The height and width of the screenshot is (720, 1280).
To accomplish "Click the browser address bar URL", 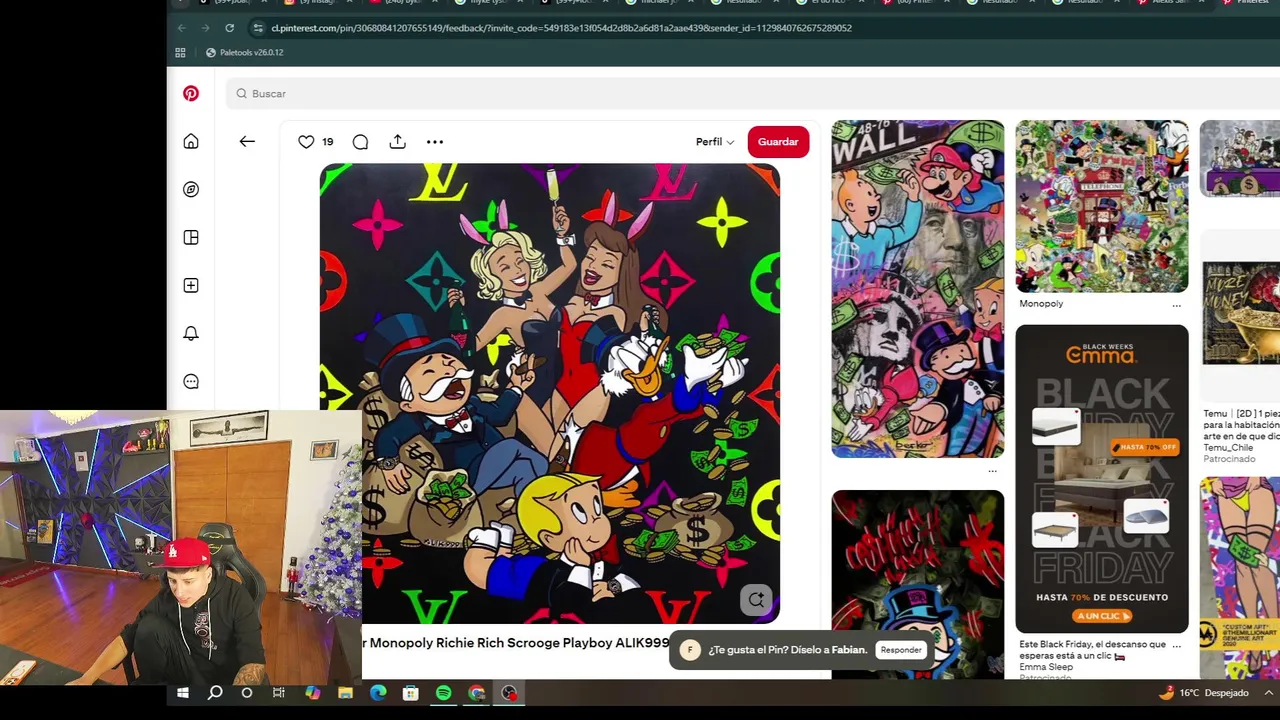I will coord(561,28).
